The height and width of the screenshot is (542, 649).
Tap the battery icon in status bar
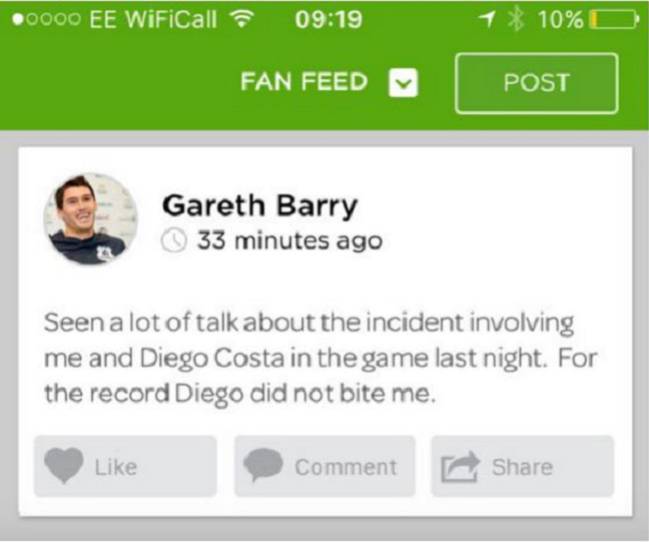[614, 19]
